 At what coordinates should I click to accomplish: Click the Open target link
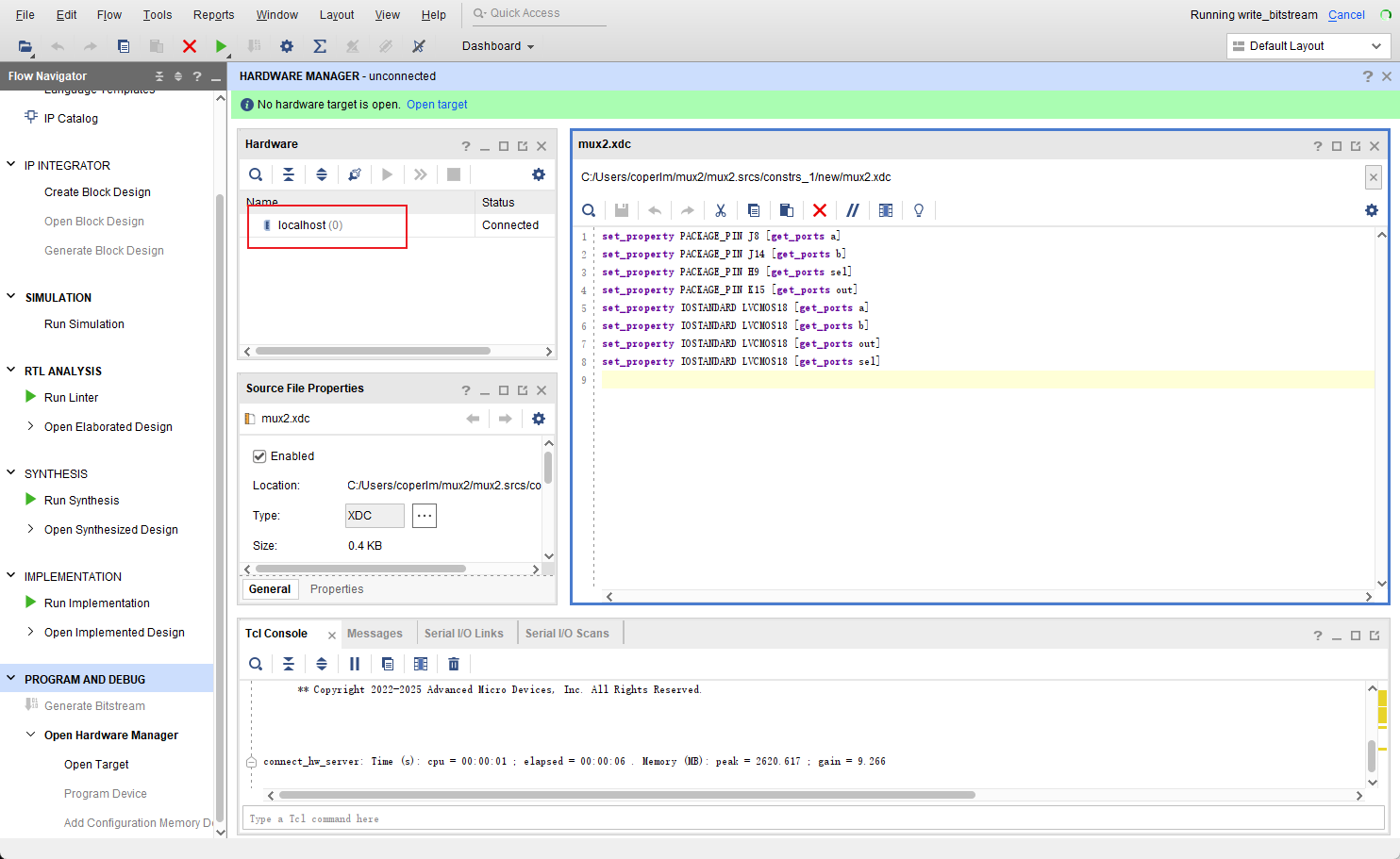437,105
